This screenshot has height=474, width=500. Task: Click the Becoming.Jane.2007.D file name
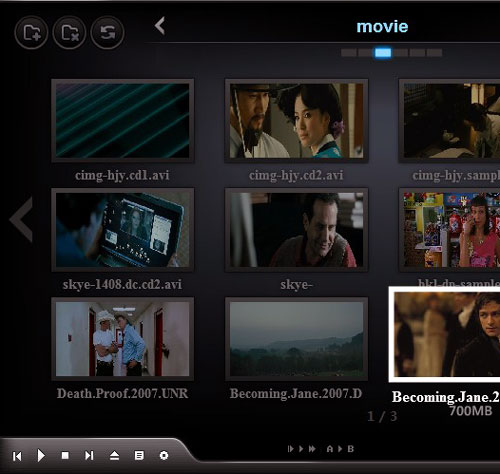296,394
